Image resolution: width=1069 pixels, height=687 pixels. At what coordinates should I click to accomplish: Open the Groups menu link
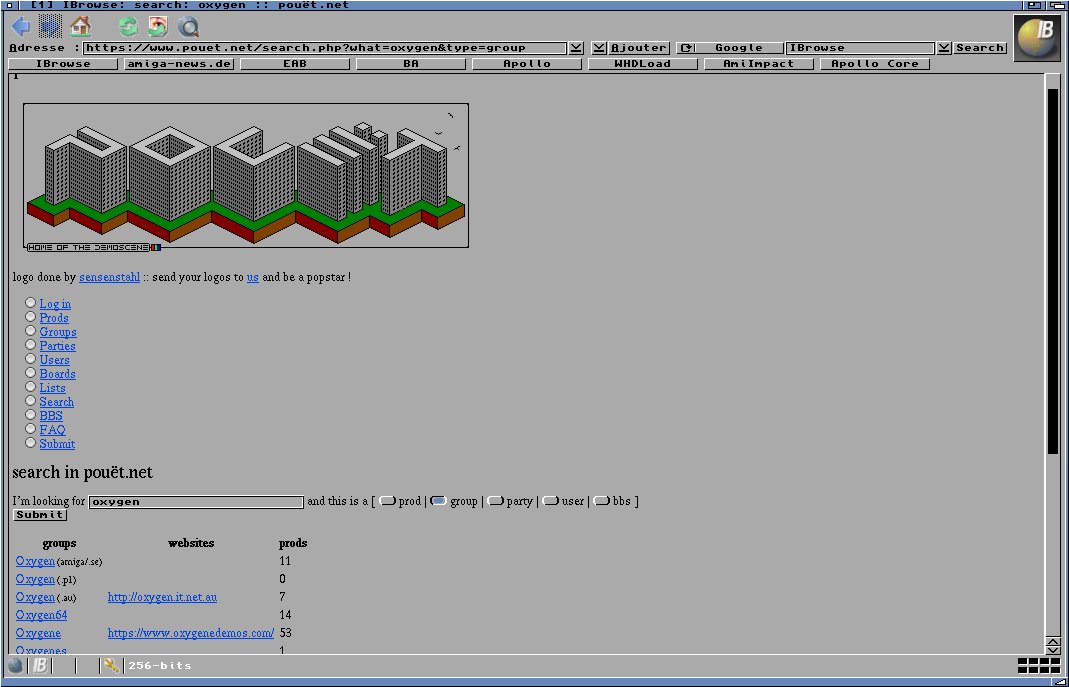click(x=58, y=332)
